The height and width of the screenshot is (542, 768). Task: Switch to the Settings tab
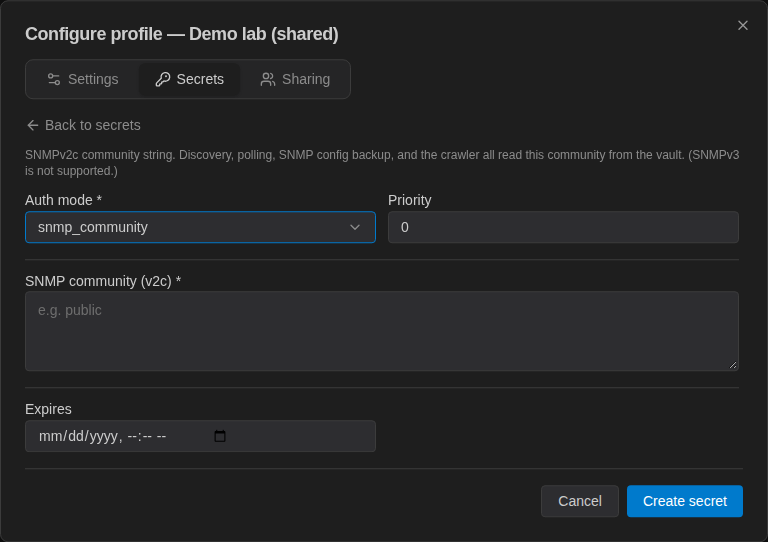point(83,79)
